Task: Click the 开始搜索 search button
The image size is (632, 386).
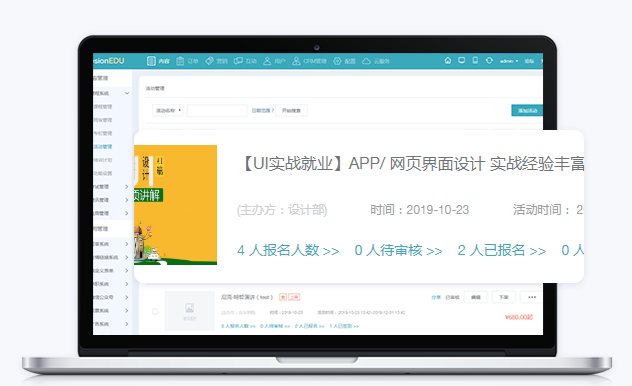Action: 291,110
